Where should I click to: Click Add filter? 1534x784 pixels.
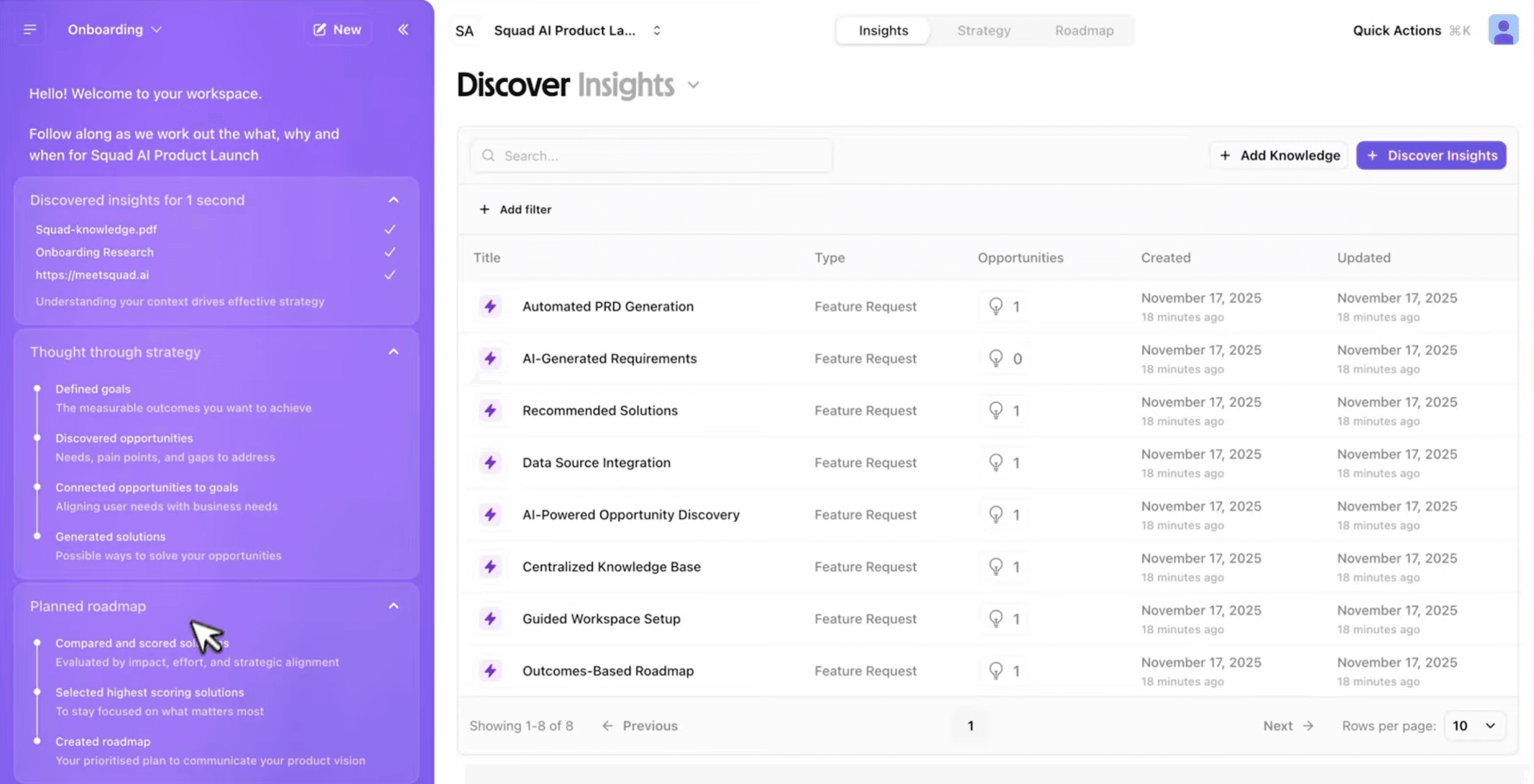coord(515,209)
